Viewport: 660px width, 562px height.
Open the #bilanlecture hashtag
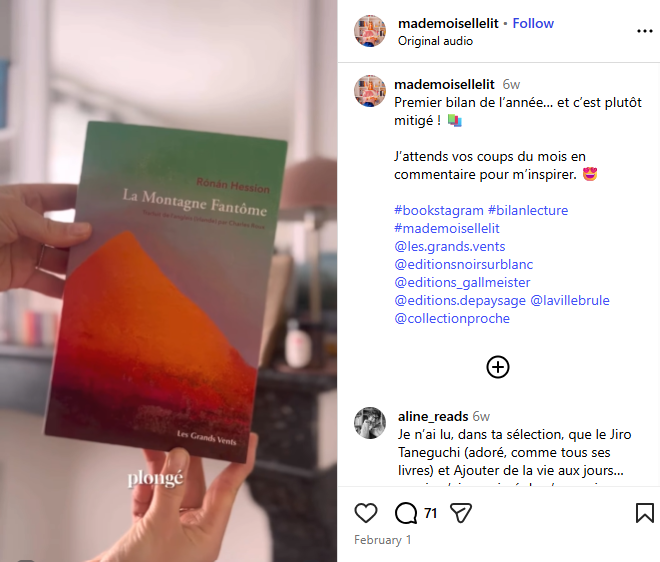[x=528, y=210]
